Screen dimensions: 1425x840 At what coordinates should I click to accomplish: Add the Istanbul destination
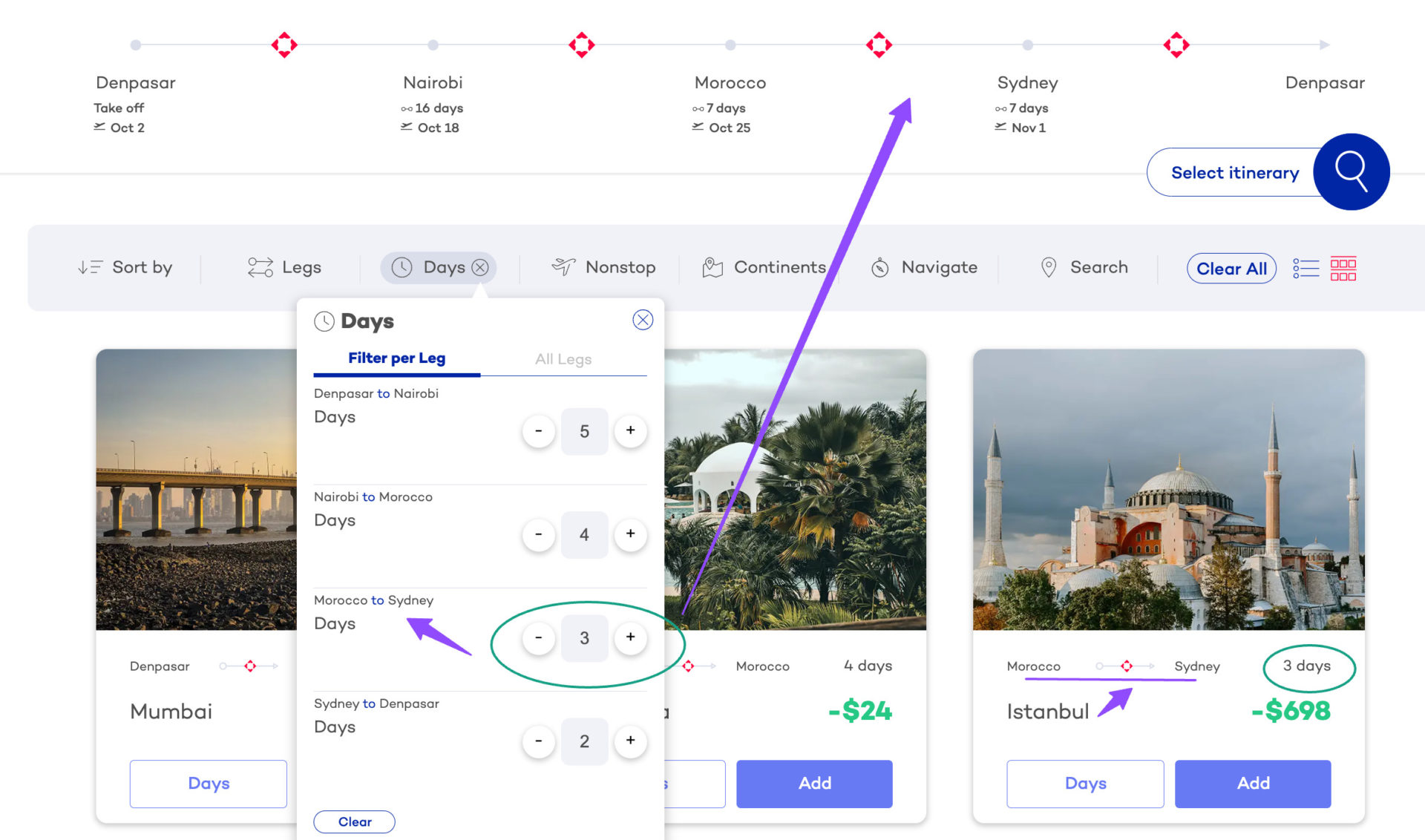1252,783
